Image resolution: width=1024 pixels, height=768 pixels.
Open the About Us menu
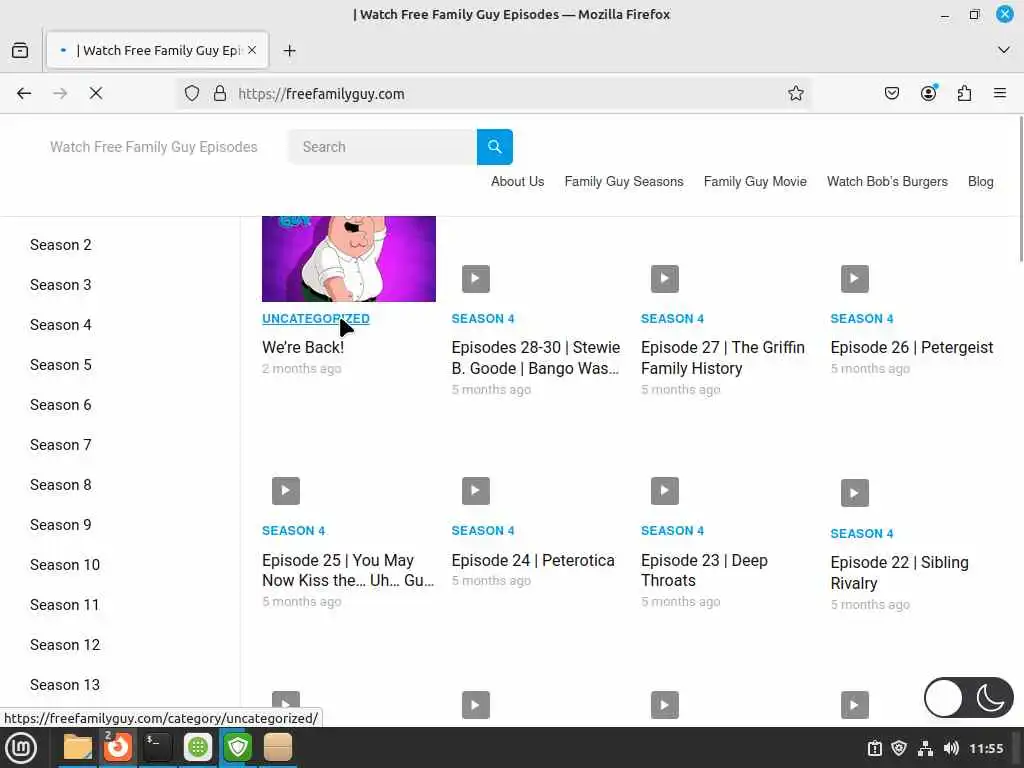click(517, 182)
